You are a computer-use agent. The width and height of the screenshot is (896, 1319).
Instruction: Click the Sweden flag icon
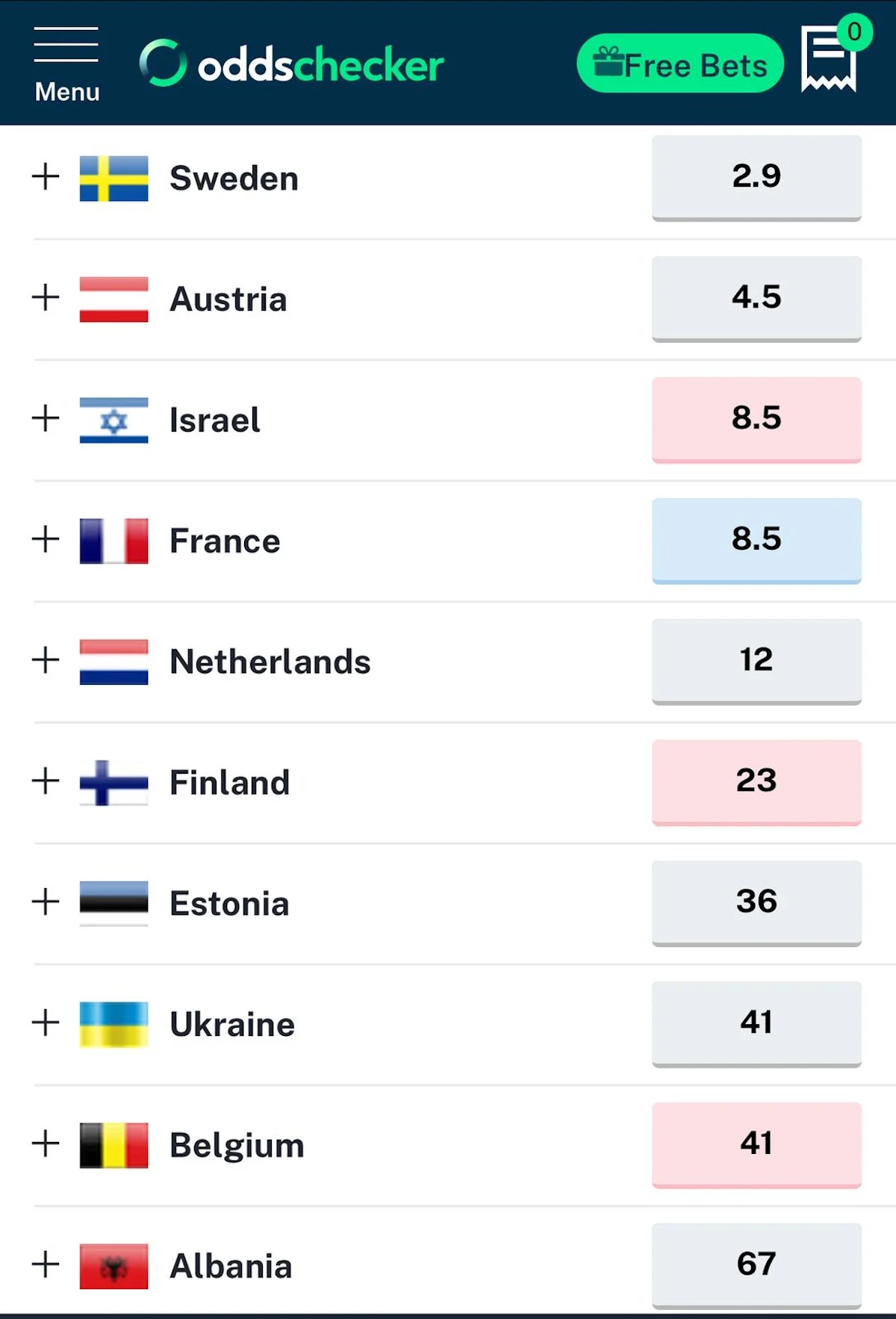click(x=113, y=179)
